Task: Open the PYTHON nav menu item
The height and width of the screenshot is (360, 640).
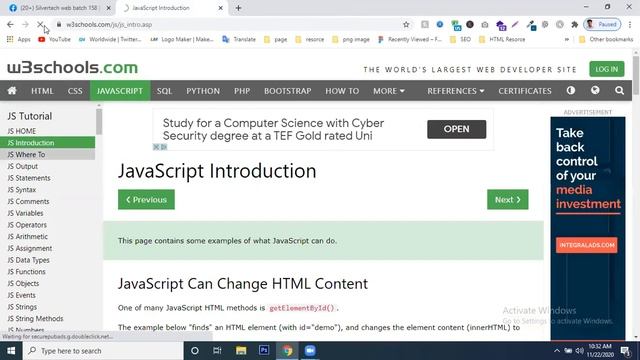Action: [203, 91]
